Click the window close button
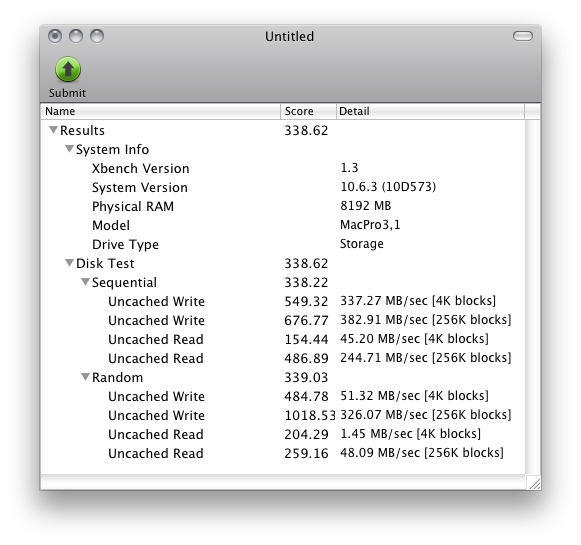581x545 pixels. tap(55, 36)
